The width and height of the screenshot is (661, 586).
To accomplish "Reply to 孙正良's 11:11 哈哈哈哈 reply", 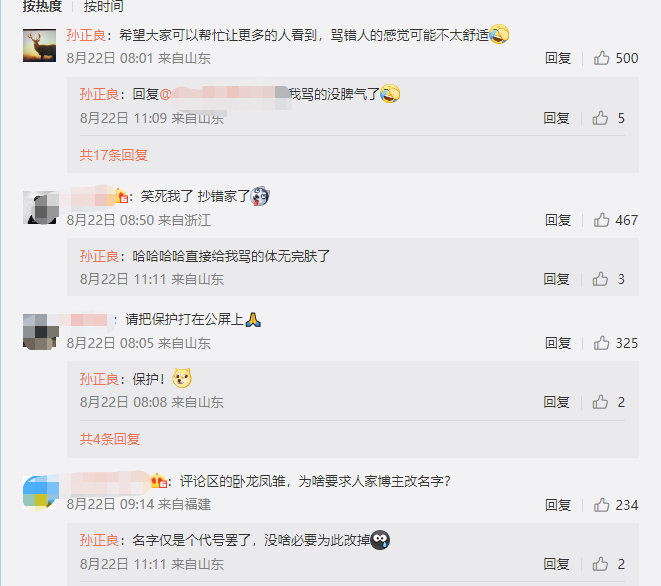I will tap(556, 279).
